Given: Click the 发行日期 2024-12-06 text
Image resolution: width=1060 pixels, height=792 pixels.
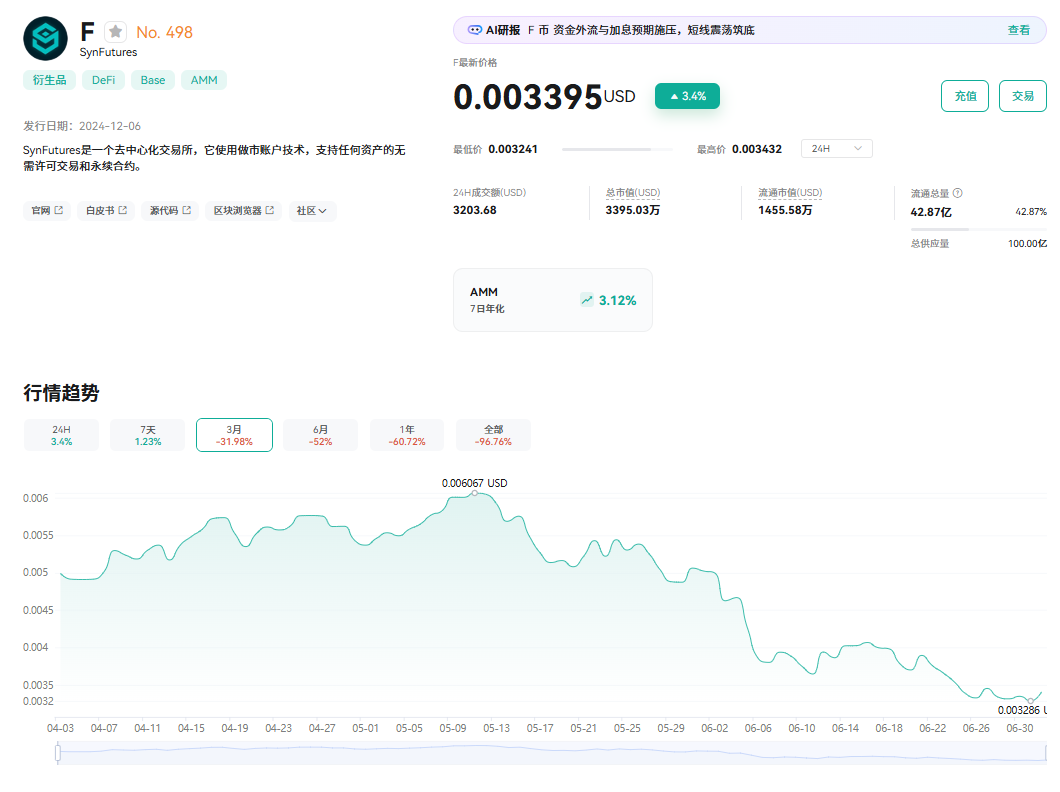Looking at the screenshot, I should [x=82, y=126].
